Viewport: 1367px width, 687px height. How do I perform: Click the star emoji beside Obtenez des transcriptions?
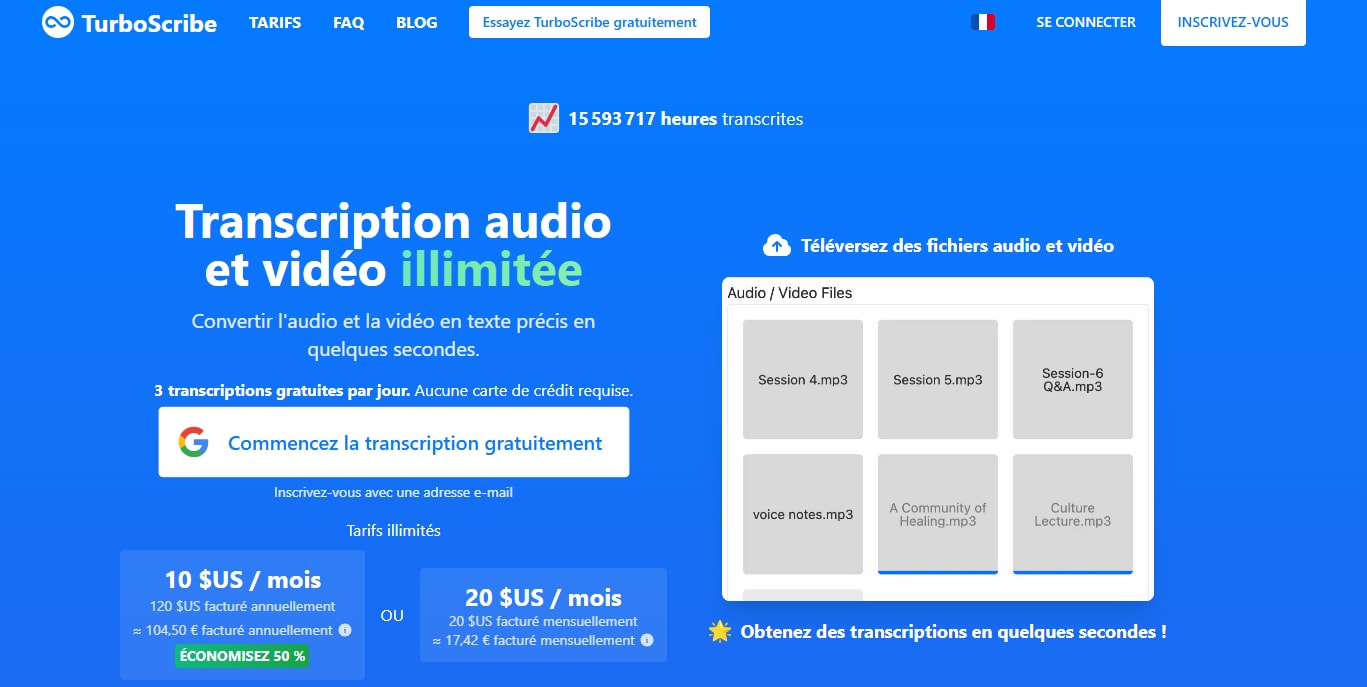click(720, 631)
